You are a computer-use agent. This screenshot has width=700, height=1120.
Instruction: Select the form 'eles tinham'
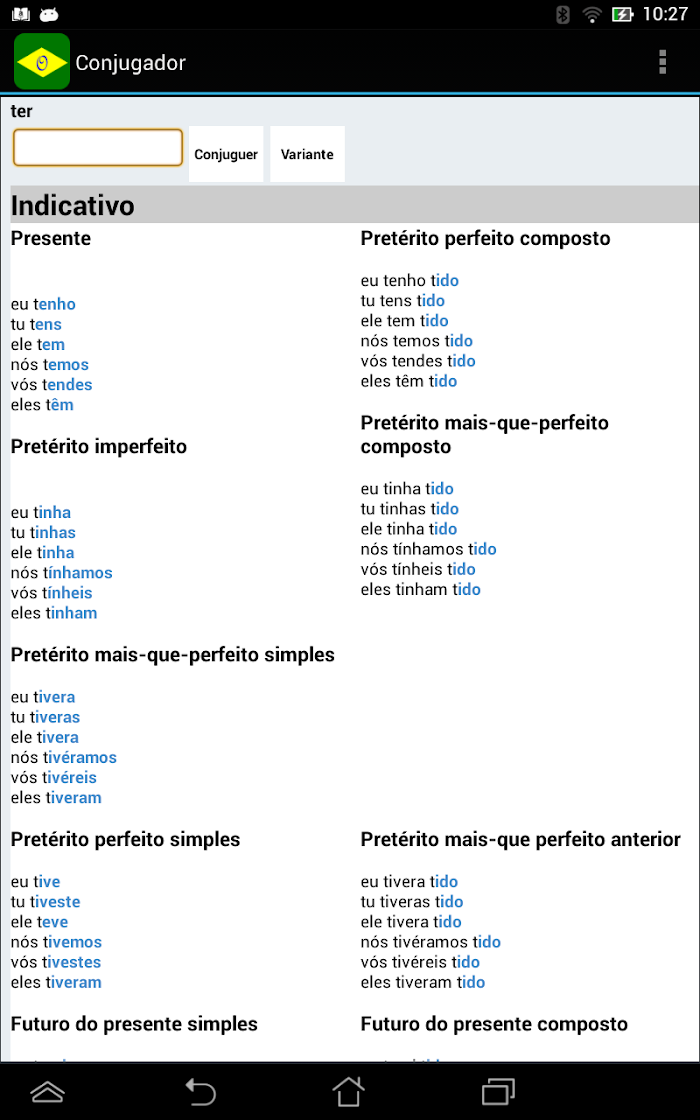54,613
